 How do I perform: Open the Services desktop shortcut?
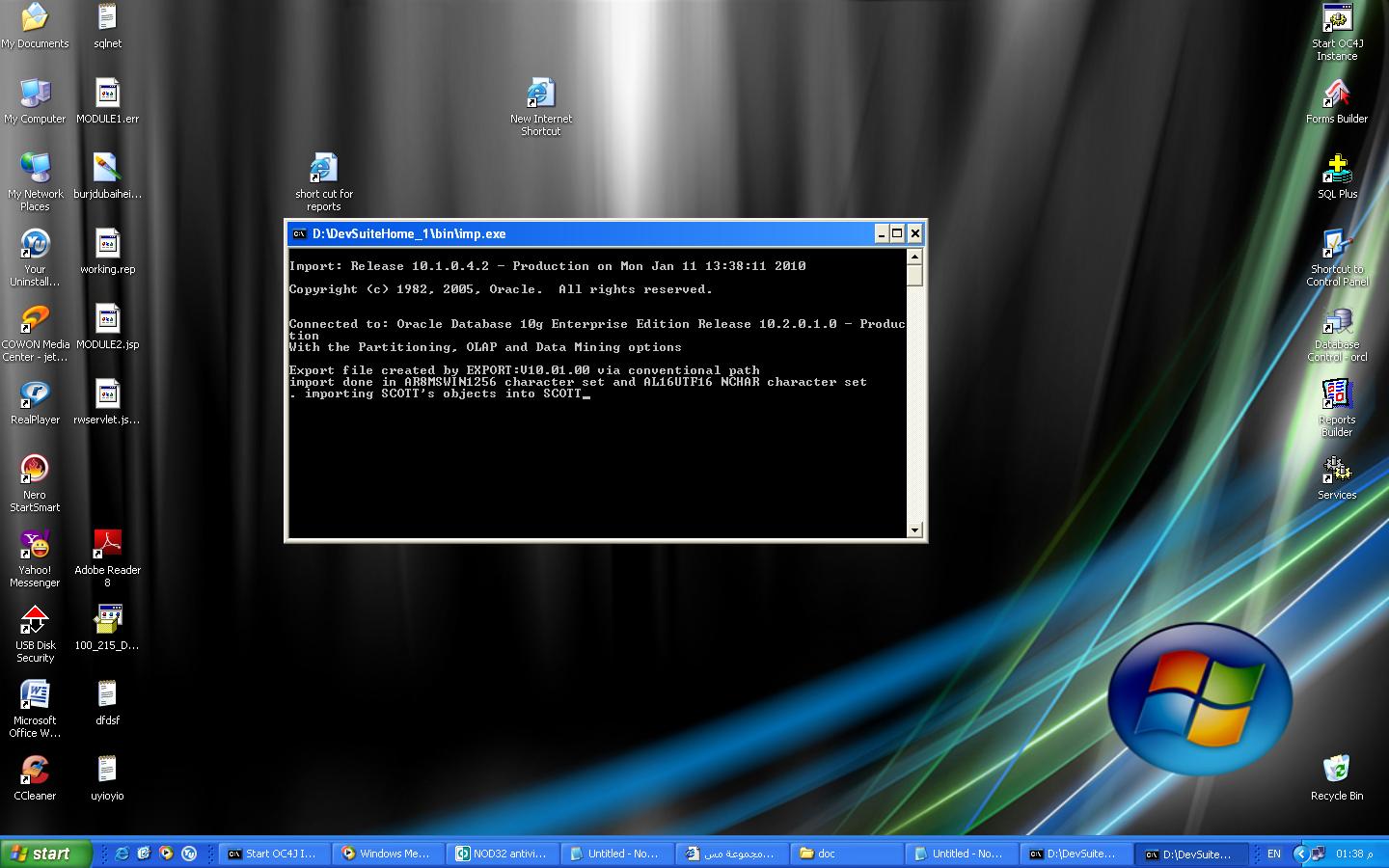[x=1337, y=473]
